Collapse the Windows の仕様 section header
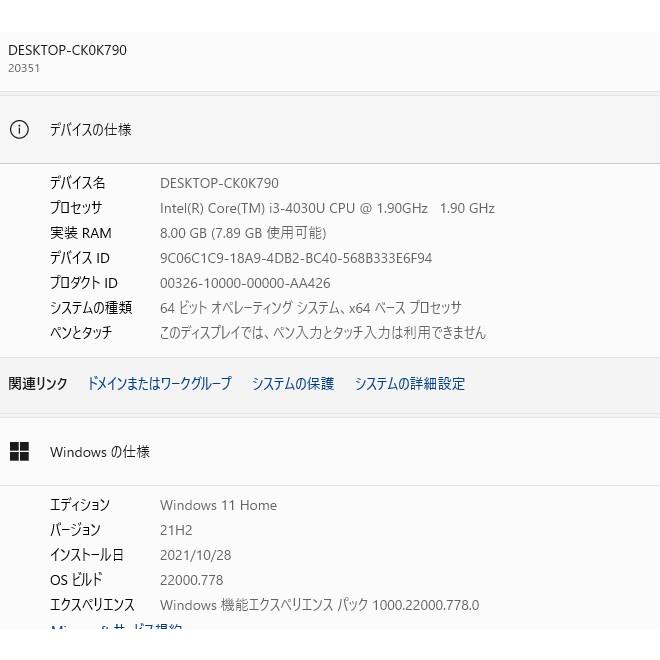 click(x=330, y=451)
